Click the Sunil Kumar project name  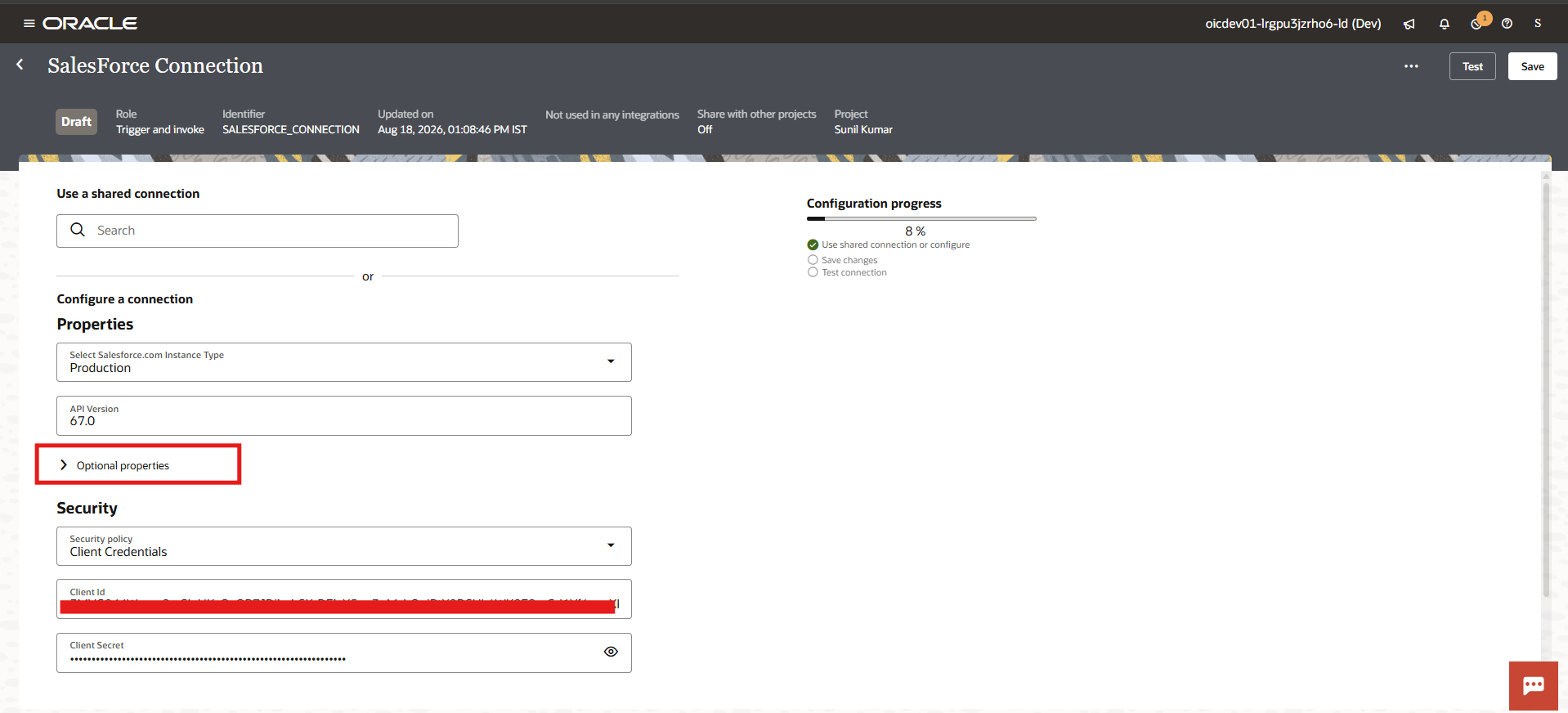[x=863, y=129]
